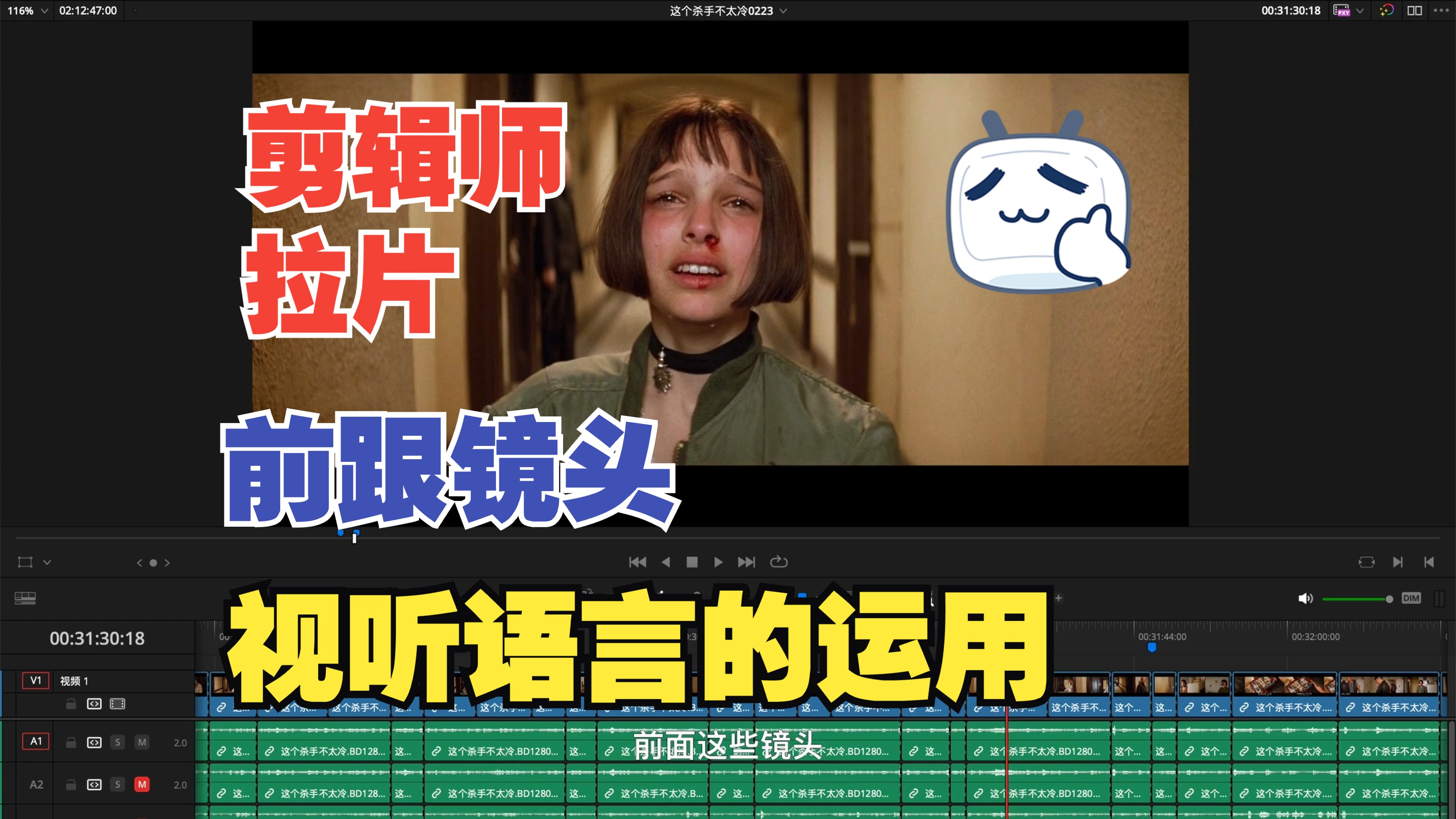Jump to the previous marker arrow
The height and width of the screenshot is (819, 1456).
[x=140, y=562]
